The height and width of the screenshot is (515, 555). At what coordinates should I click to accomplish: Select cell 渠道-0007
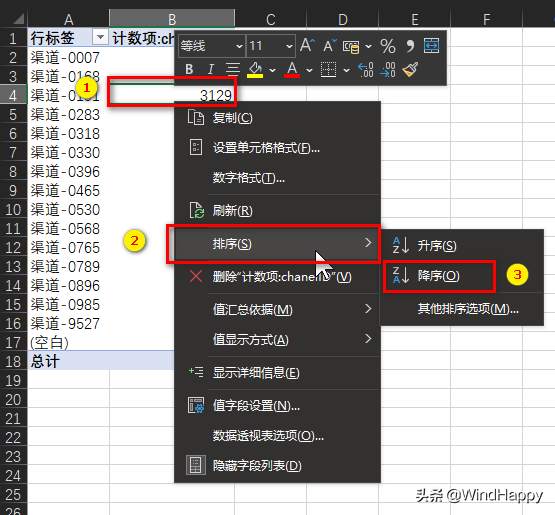tap(68, 57)
